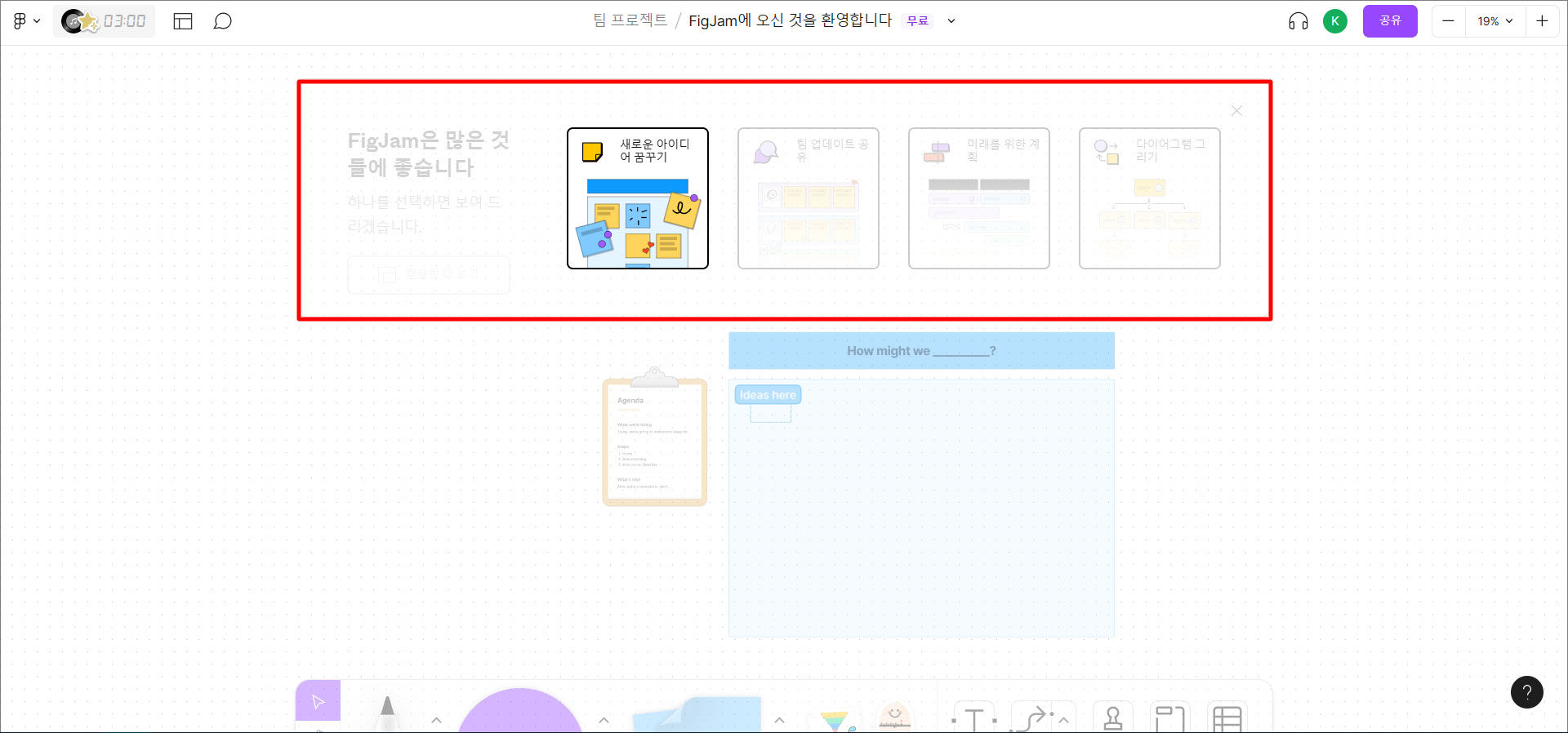This screenshot has width=1568, height=733.
Task: Close the FigJam onboarding panel
Action: click(1236, 110)
